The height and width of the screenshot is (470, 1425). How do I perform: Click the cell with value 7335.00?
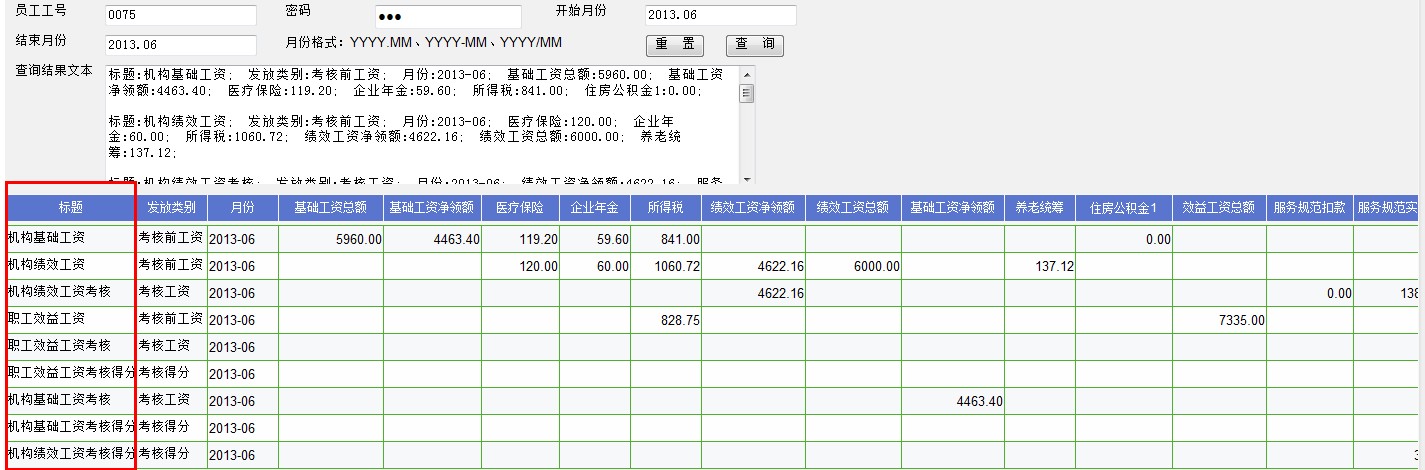coord(1219,320)
